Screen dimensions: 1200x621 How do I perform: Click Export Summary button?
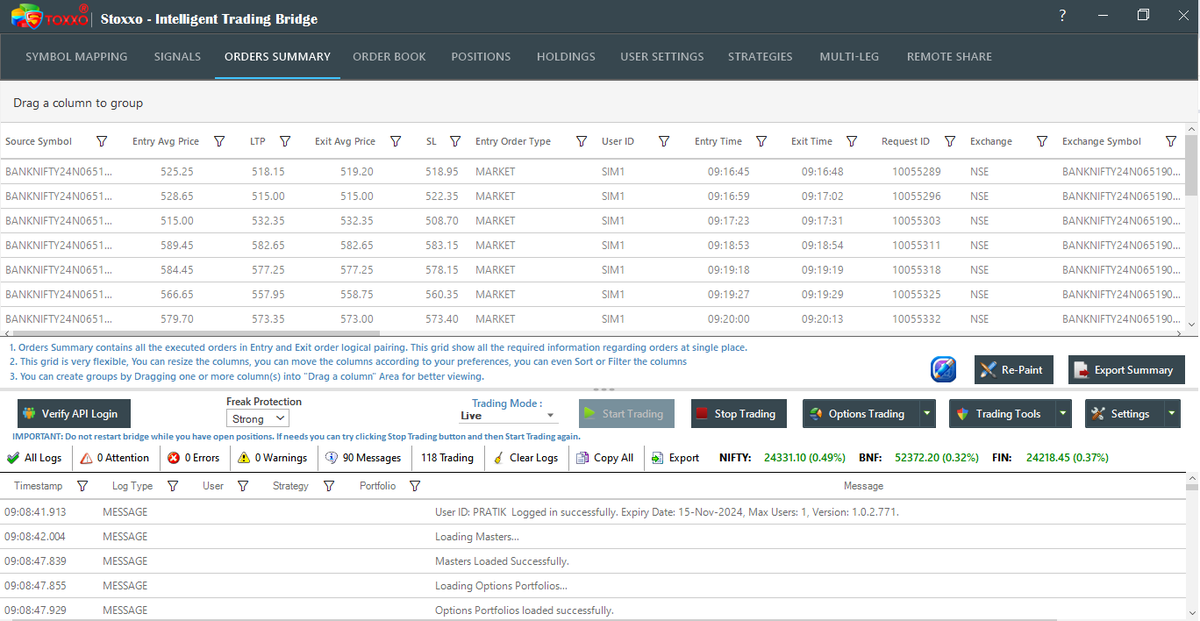(x=1126, y=370)
